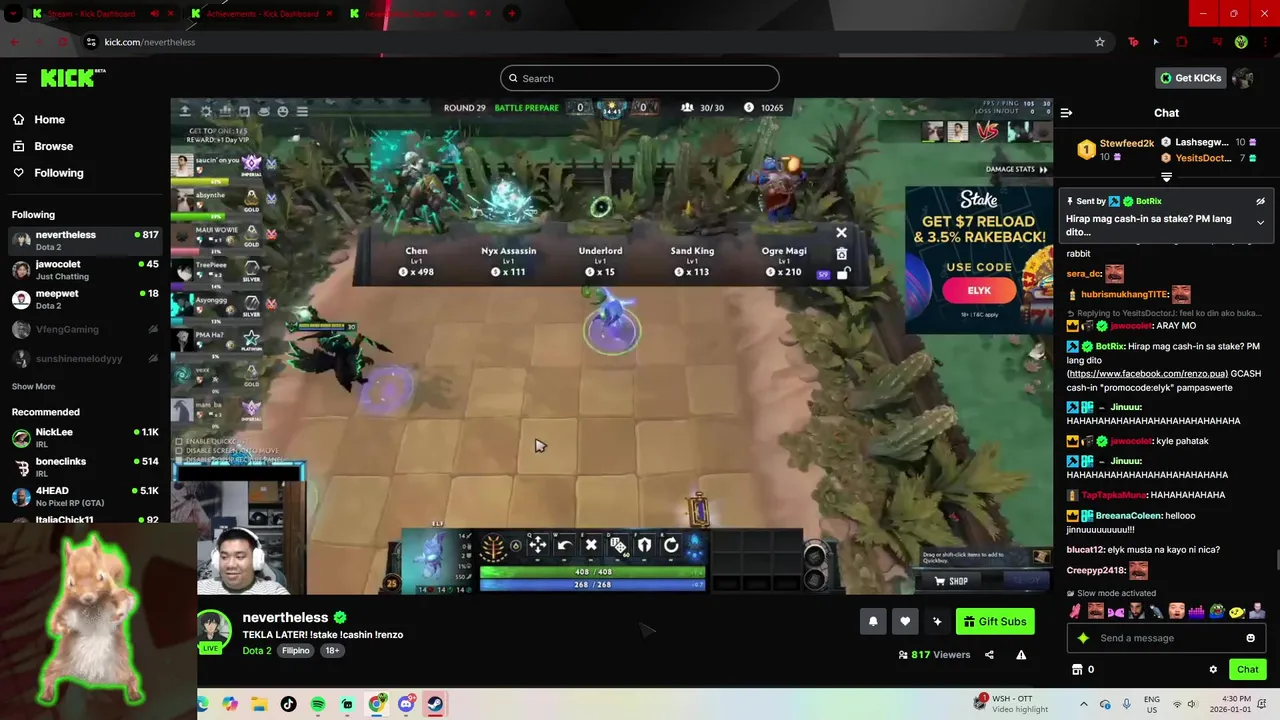Click the Stake ELYK promo button
Screen dimensions: 1280x720
[x=979, y=291]
